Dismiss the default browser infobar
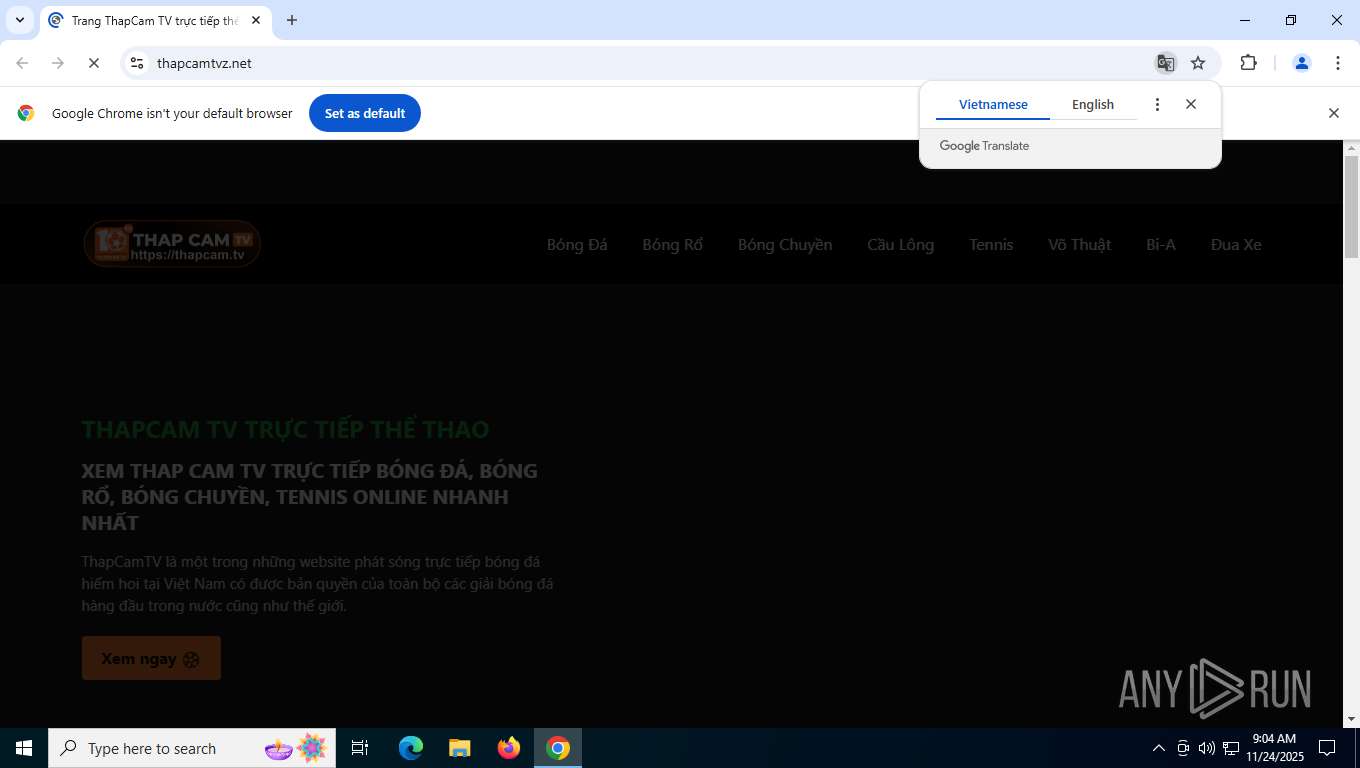The height and width of the screenshot is (768, 1360). click(x=1333, y=113)
